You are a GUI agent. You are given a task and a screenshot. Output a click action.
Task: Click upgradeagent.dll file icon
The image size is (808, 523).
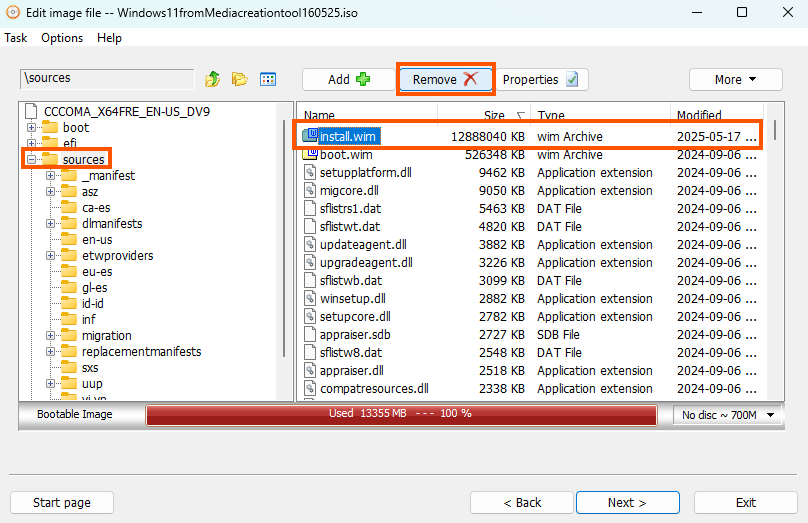(x=310, y=262)
